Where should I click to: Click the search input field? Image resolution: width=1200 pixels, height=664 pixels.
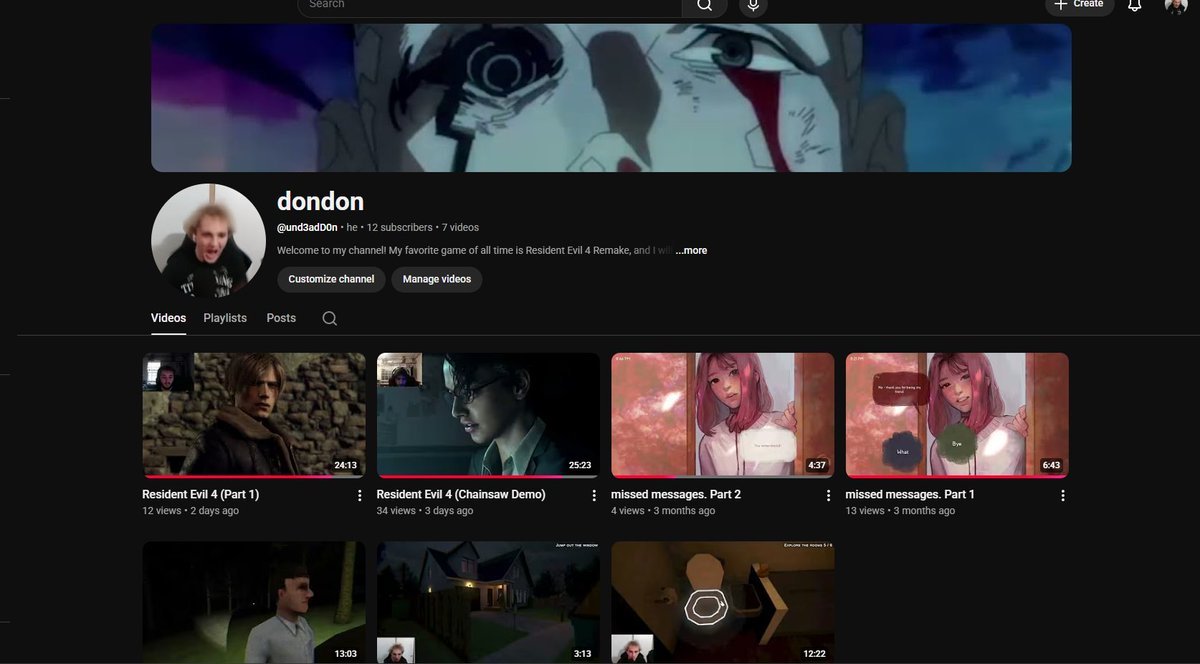click(490, 5)
